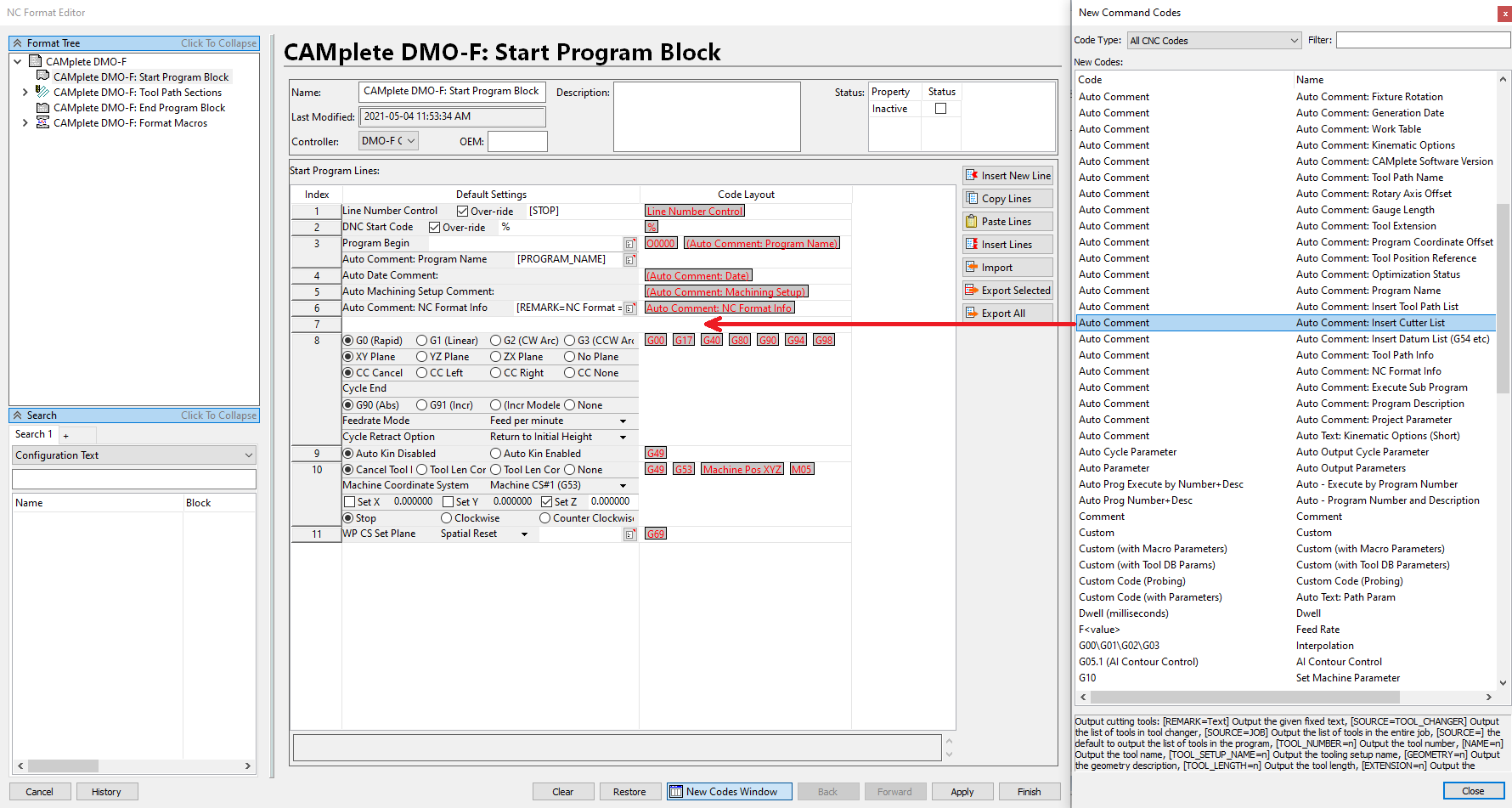Image resolution: width=1512 pixels, height=808 pixels.
Task: Click the Start Program Block tree icon
Action: pyautogui.click(x=42, y=76)
